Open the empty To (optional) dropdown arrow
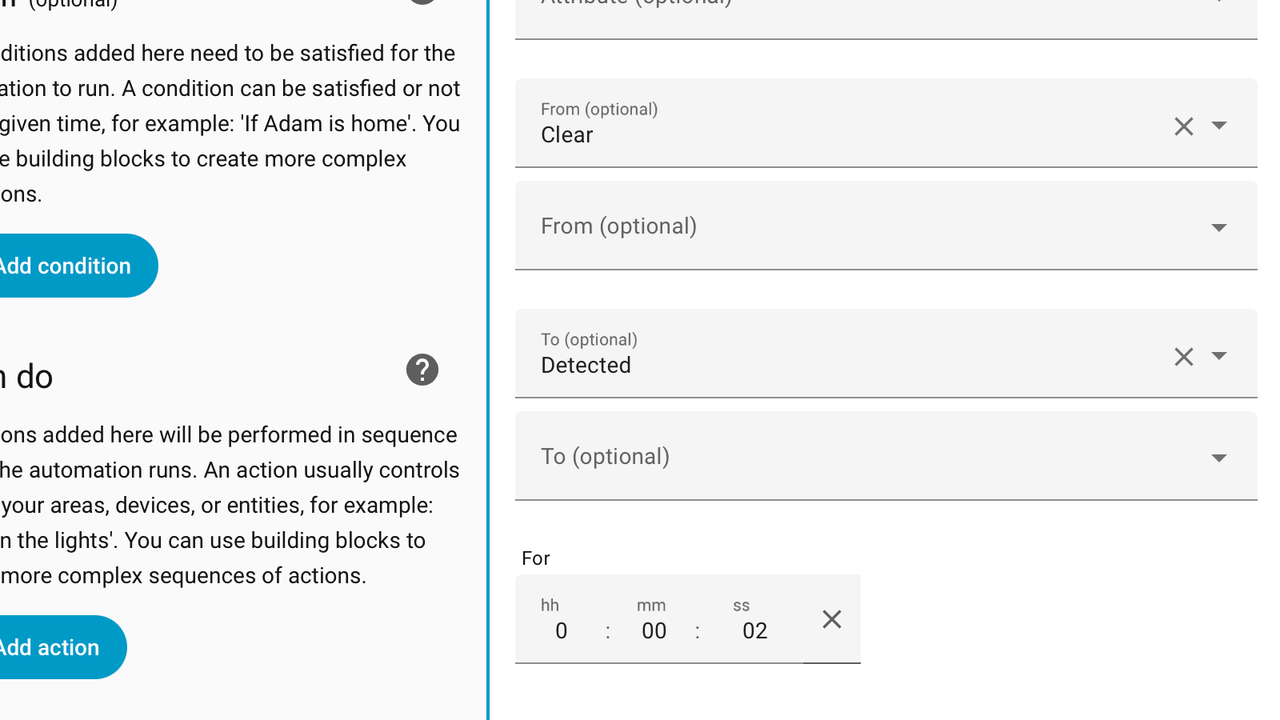The width and height of the screenshot is (1280, 720). click(1219, 458)
